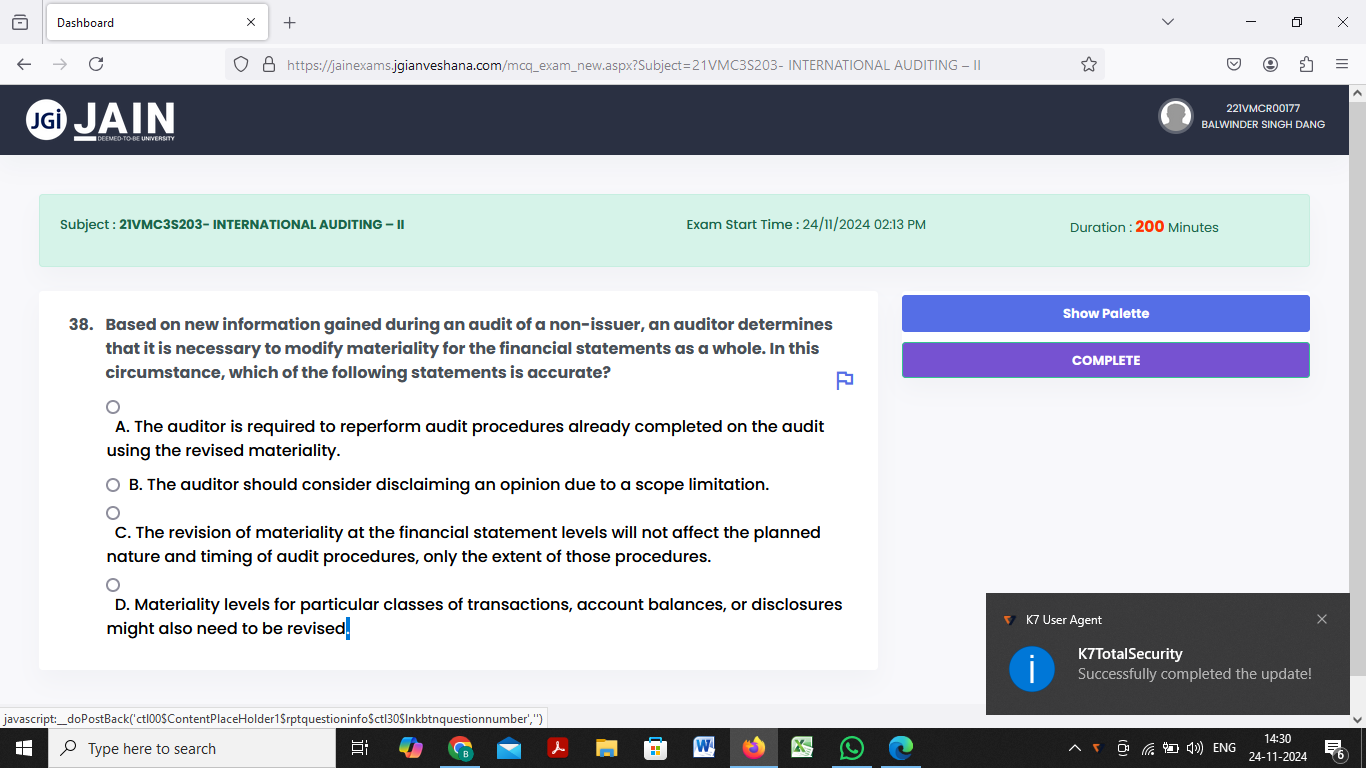Reload the current exam page
This screenshot has width=1366, height=768.
(x=96, y=64)
